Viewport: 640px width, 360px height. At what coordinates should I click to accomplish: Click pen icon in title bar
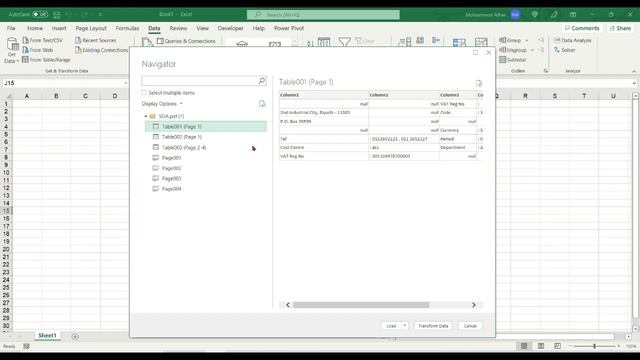(554, 14)
